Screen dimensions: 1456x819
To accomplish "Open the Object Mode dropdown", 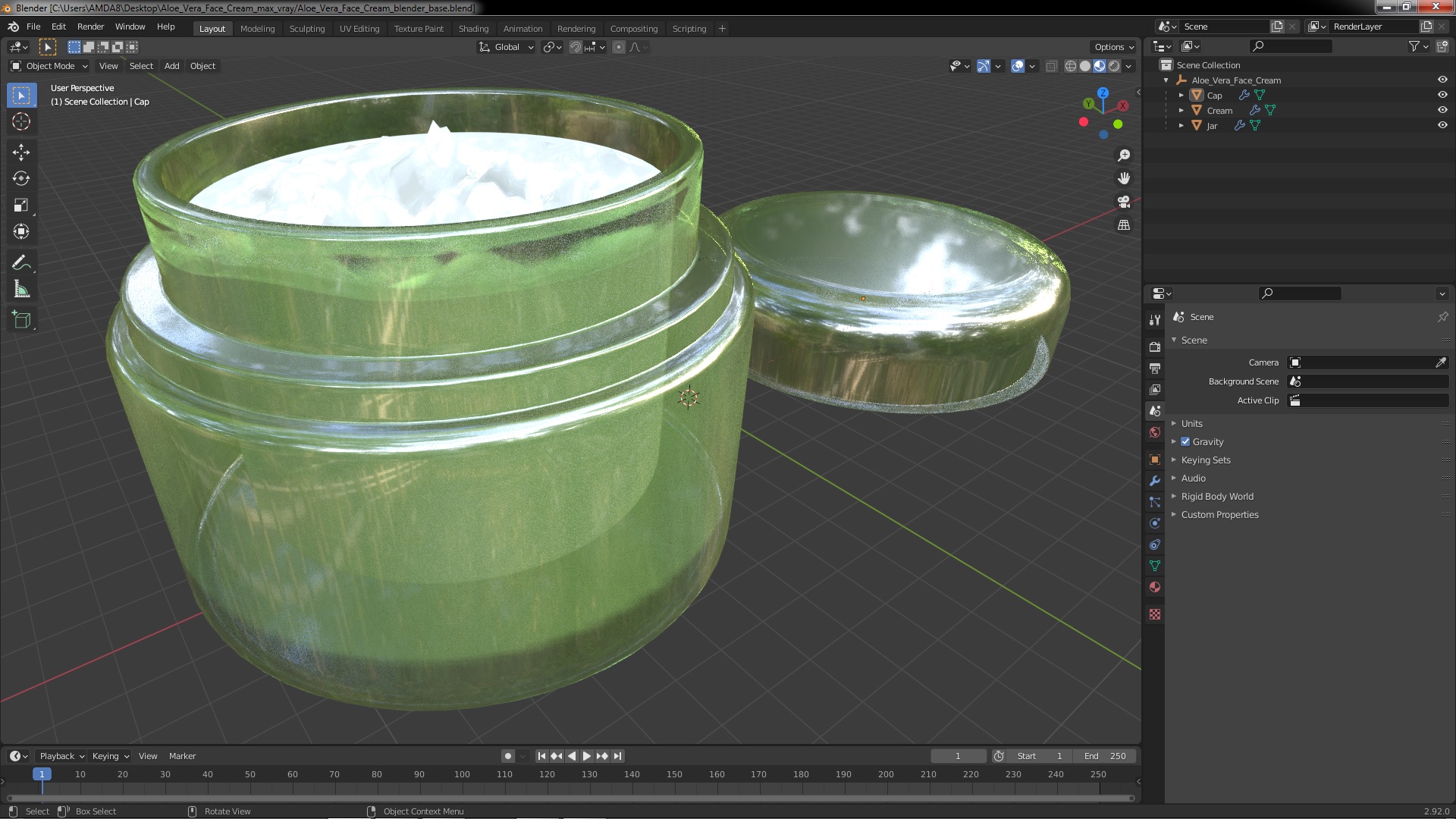I will [50, 66].
